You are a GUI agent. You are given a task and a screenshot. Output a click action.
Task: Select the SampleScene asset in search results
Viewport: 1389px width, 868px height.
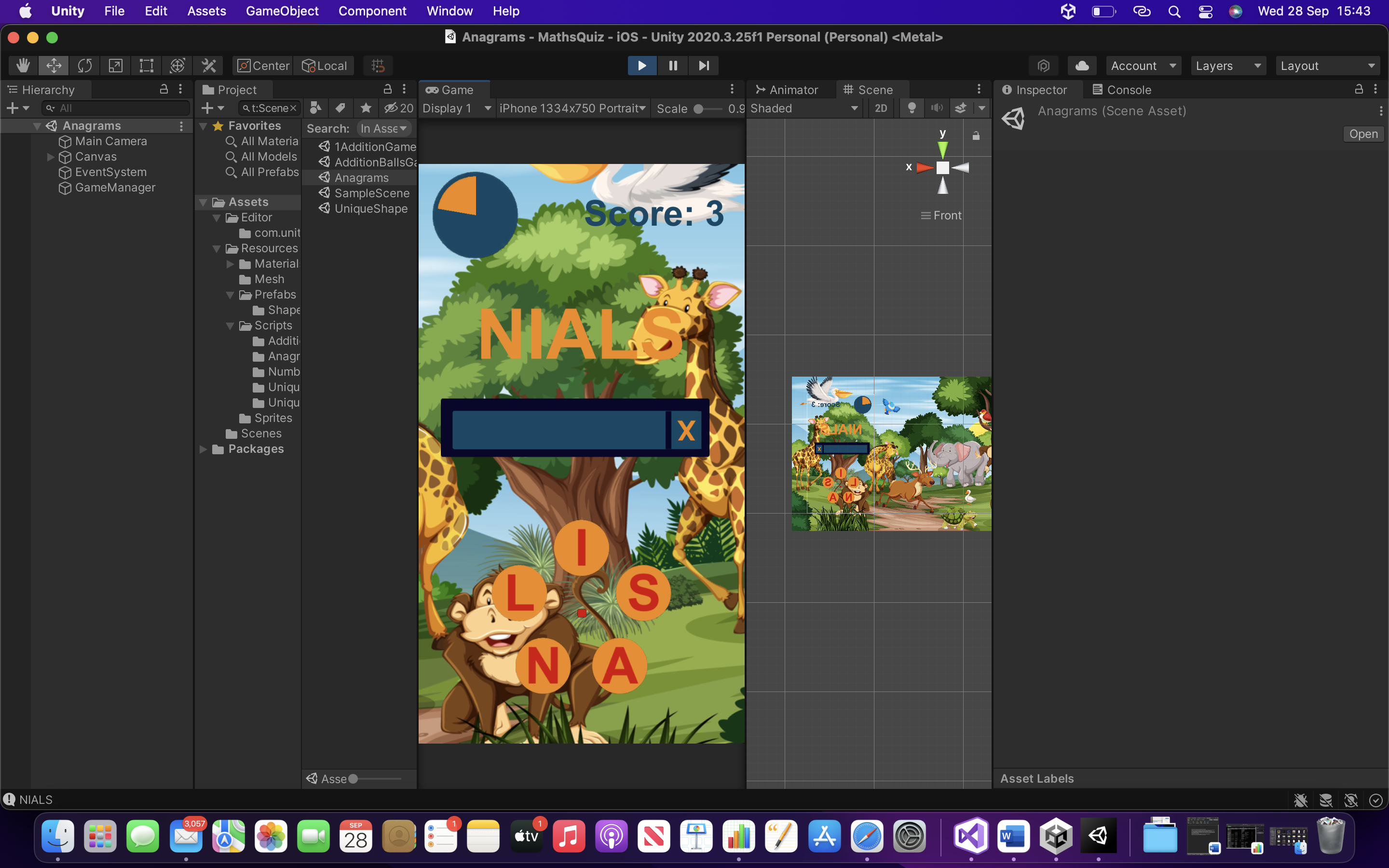point(371,193)
